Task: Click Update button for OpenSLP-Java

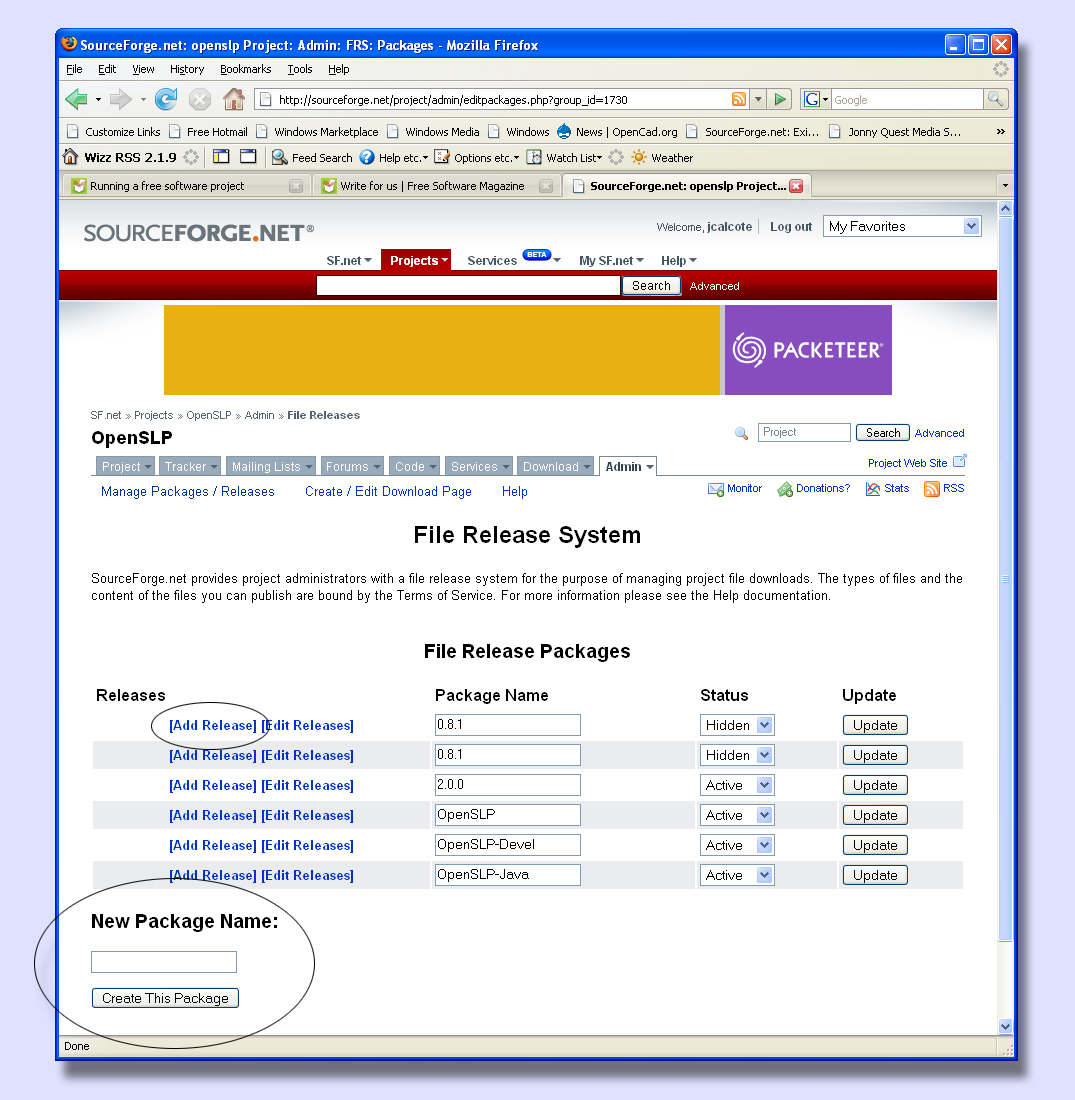Action: [875, 875]
